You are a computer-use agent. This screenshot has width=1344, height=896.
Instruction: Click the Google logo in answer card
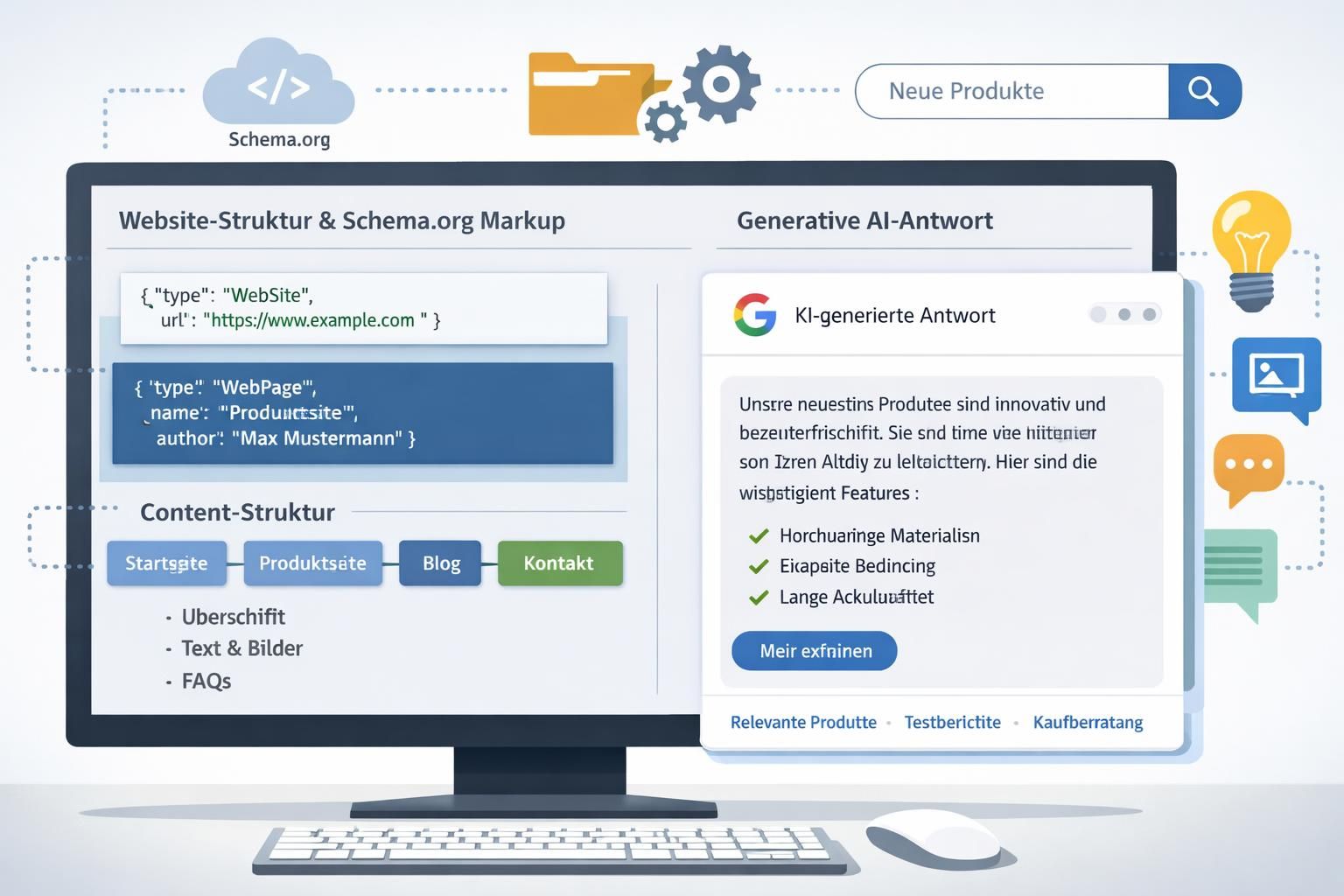(x=754, y=315)
